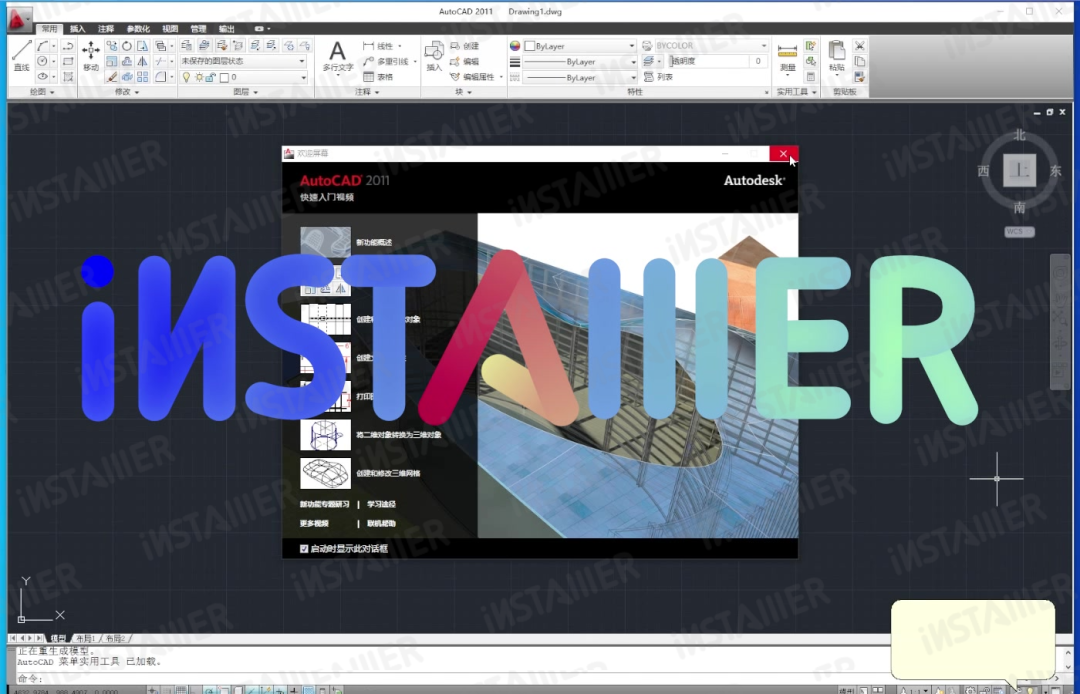Screen dimensions: 1080x694
Task: Expand the 注释 panel flyout
Action: [367, 92]
